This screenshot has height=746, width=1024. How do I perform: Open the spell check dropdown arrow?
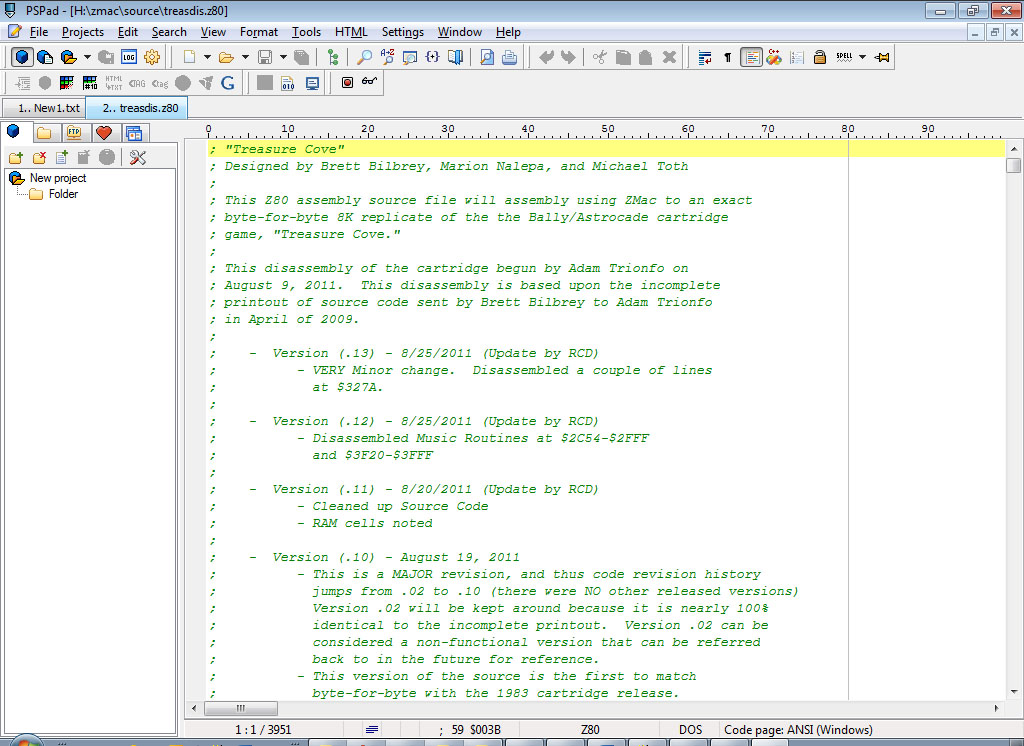click(x=862, y=57)
